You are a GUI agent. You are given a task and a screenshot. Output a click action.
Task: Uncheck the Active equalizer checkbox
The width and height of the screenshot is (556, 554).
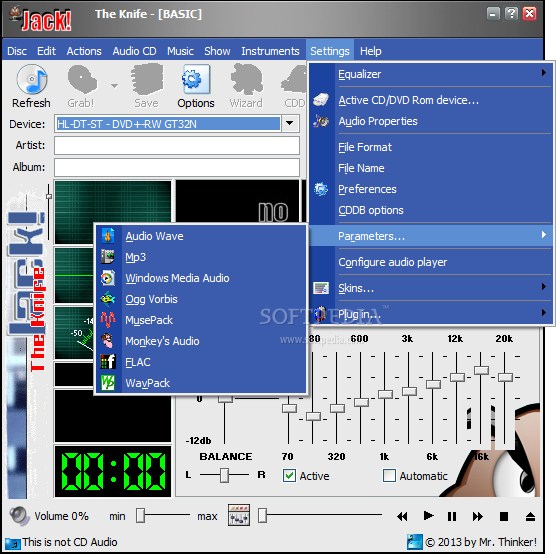[x=289, y=476]
